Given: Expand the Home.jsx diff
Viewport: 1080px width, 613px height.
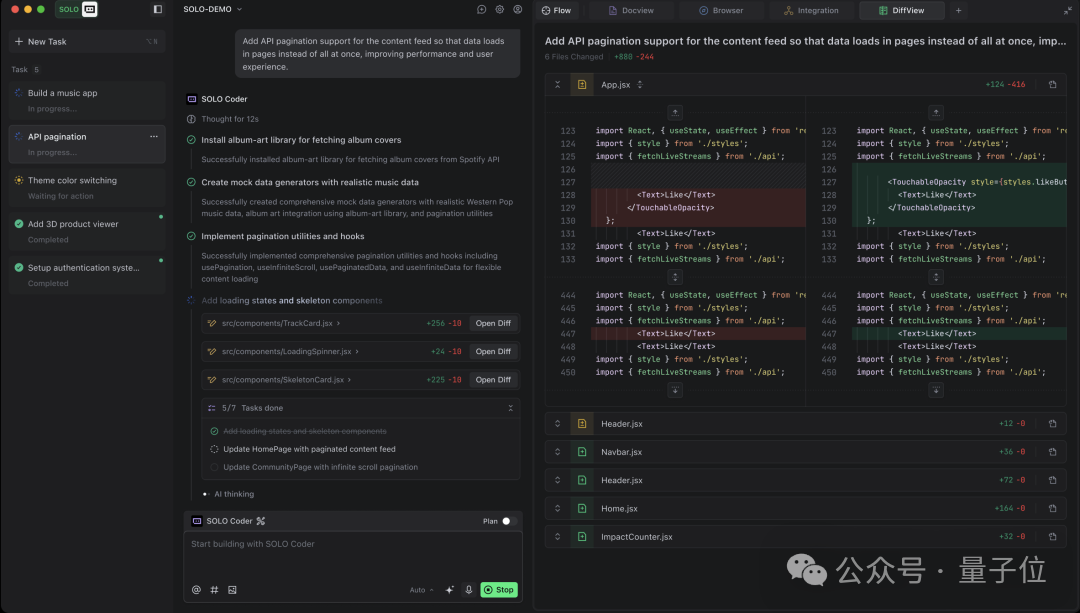Looking at the screenshot, I should point(558,508).
